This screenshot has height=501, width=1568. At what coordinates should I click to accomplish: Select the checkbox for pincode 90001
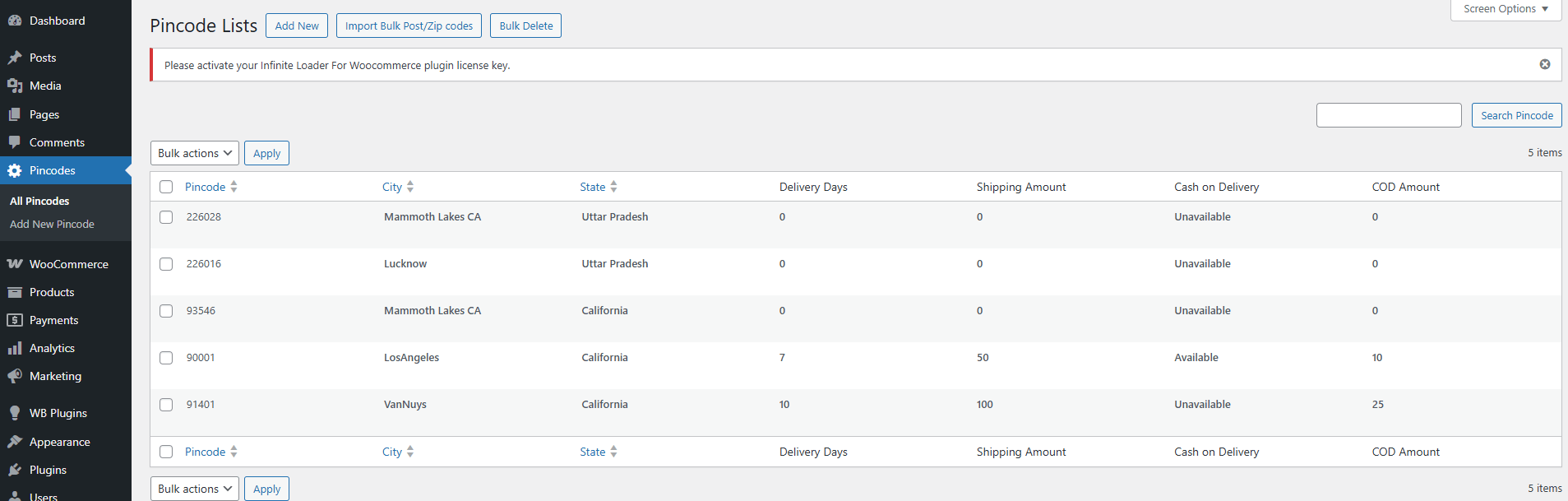[x=166, y=358]
